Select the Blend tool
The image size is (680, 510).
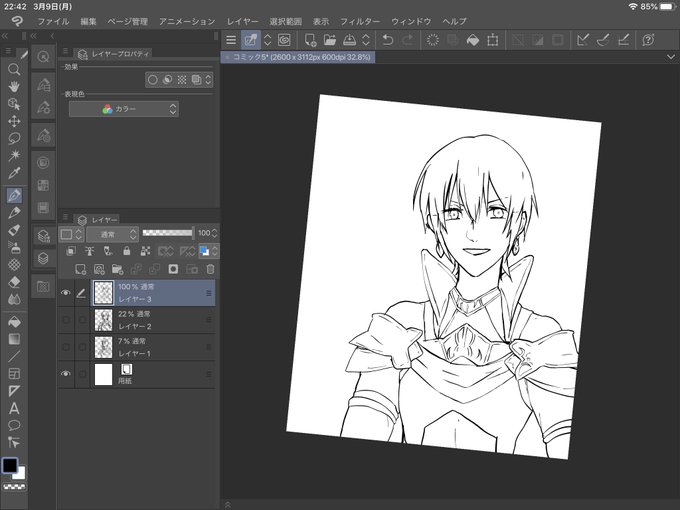point(14,299)
